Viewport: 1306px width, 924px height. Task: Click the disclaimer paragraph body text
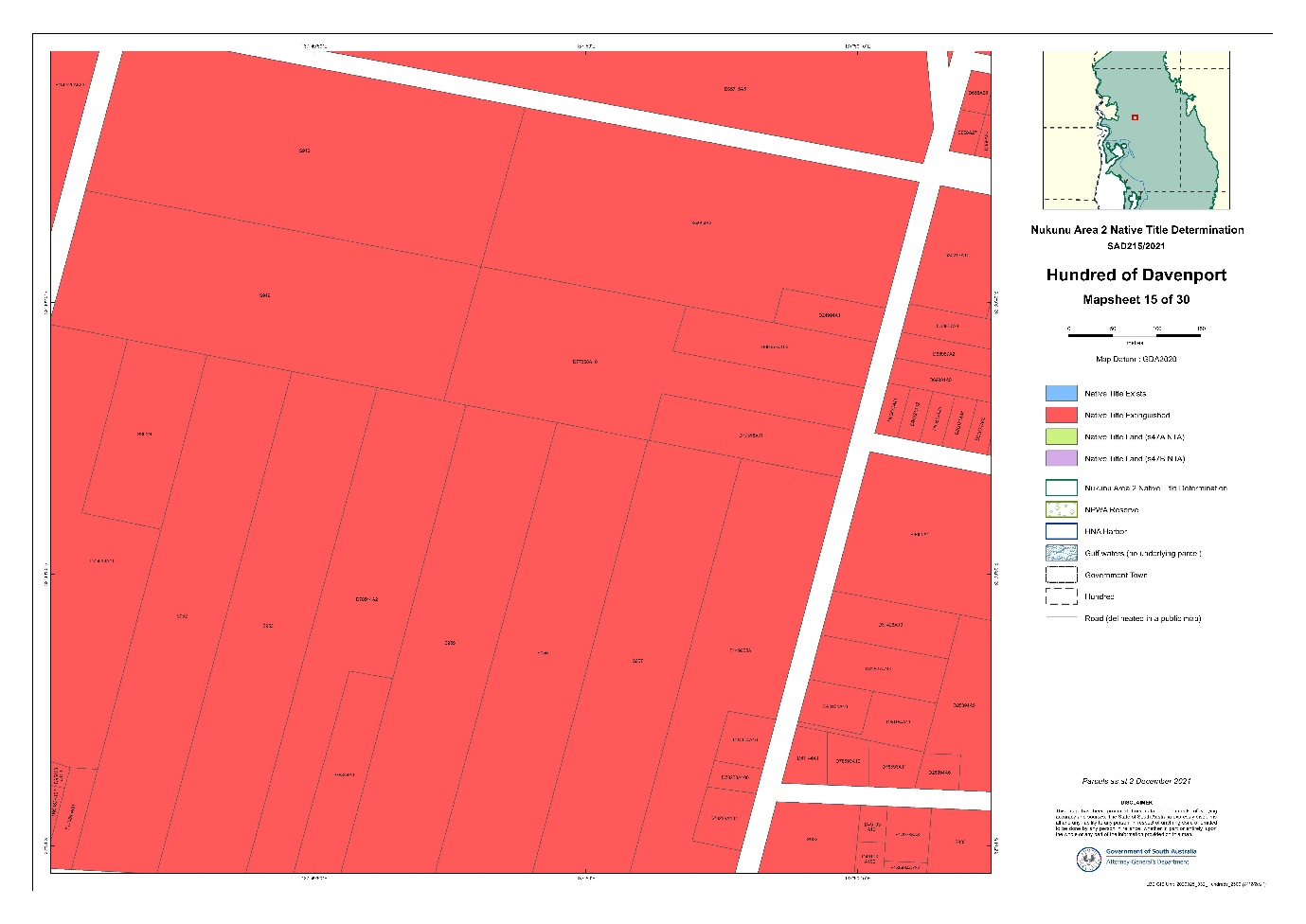[1136, 824]
